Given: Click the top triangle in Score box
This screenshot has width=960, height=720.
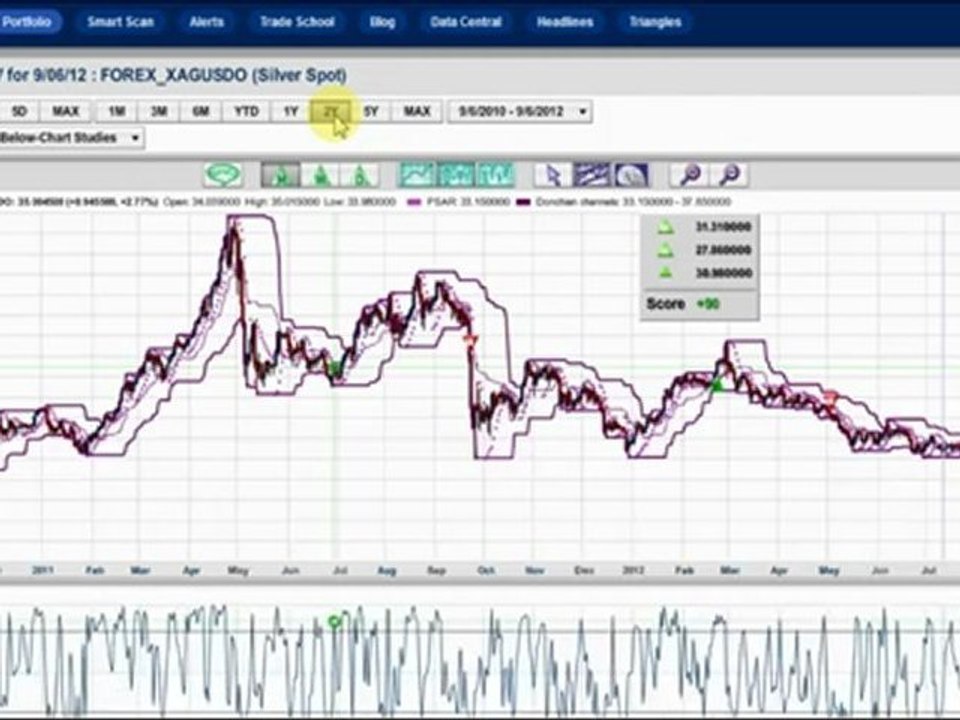Looking at the screenshot, I should 666,228.
